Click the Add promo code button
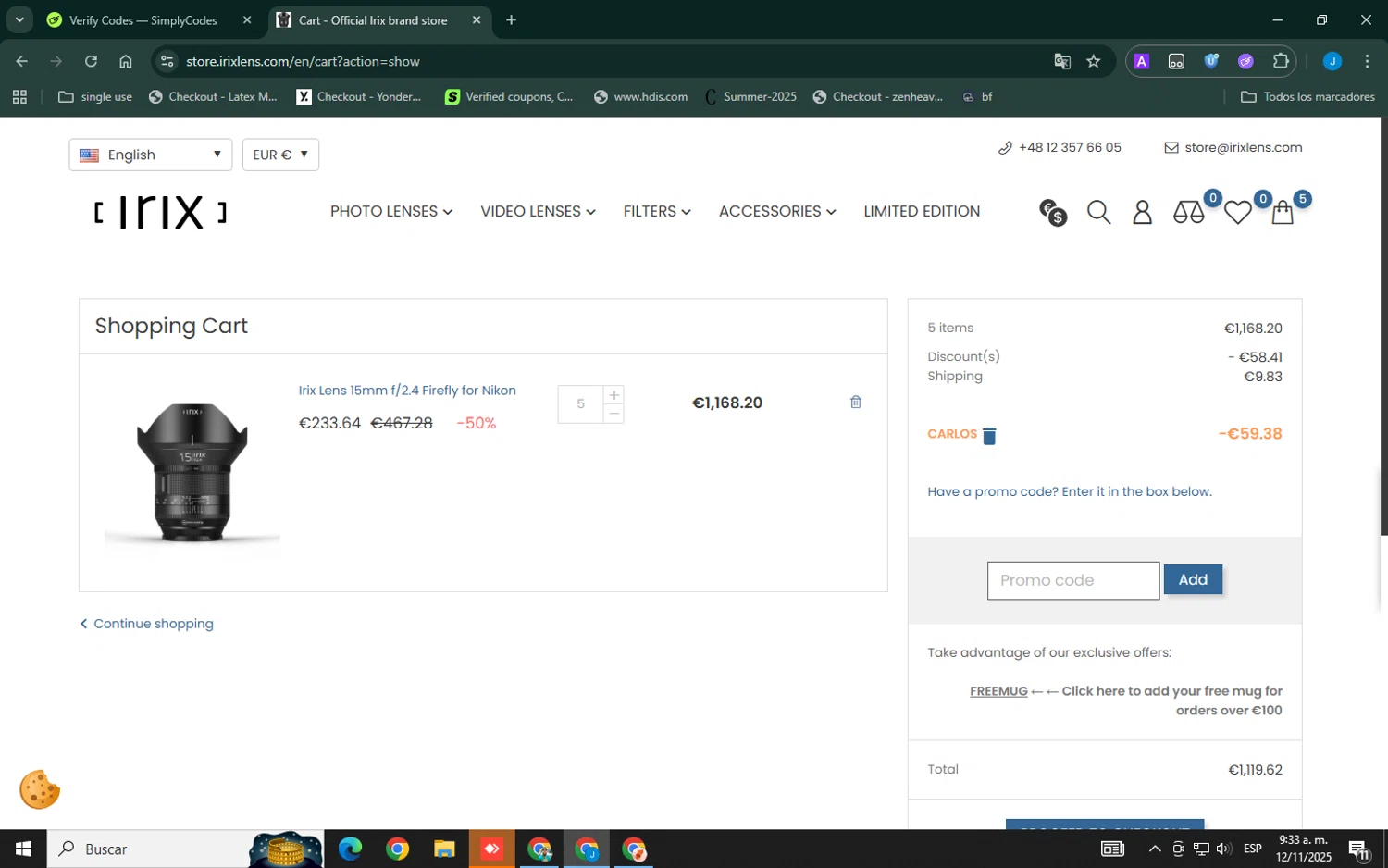Screen dimensions: 1388x868 1193,579
